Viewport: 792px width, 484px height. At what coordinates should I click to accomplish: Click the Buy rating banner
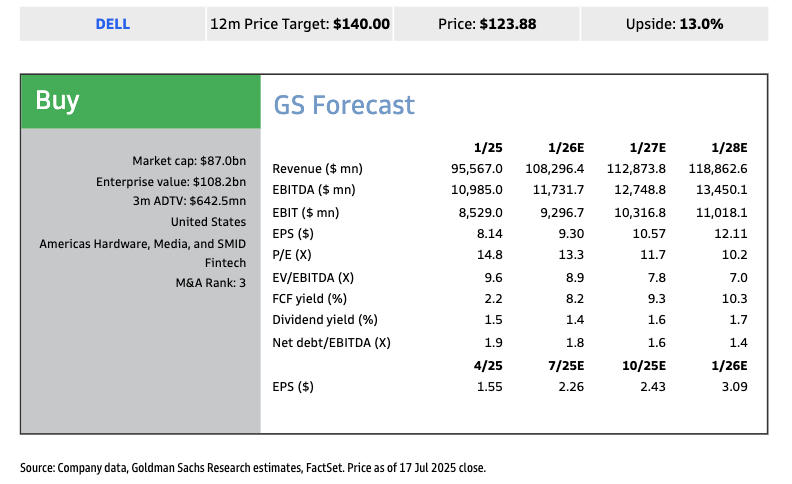click(140, 101)
